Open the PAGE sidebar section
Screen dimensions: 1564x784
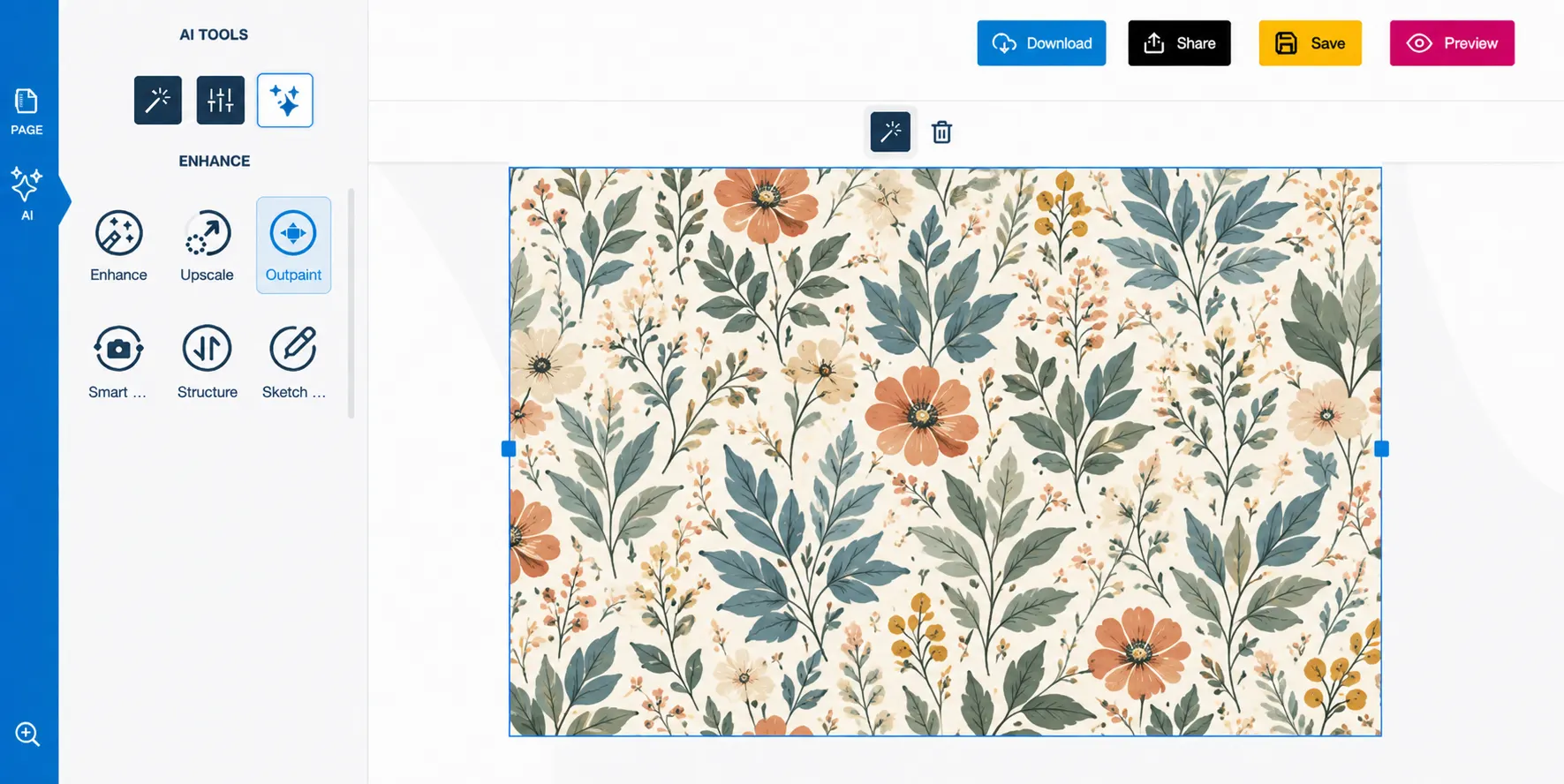(x=26, y=112)
